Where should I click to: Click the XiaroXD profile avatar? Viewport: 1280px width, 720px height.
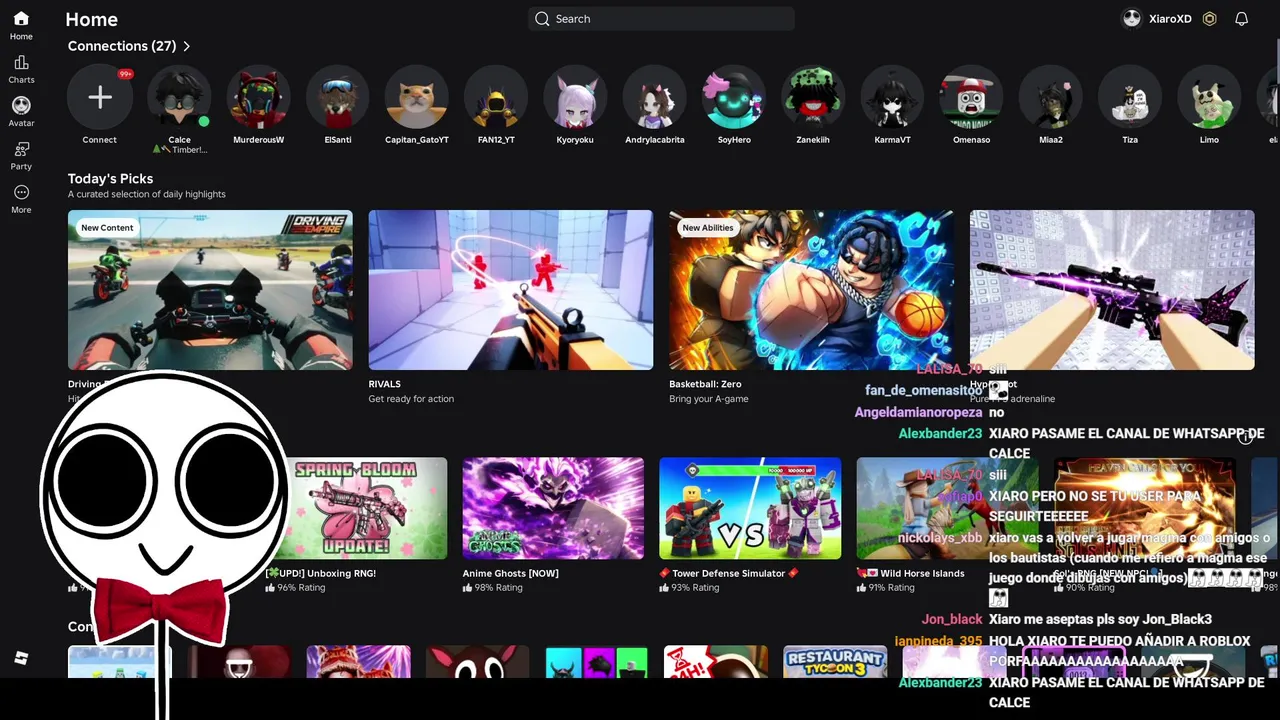tap(1132, 19)
